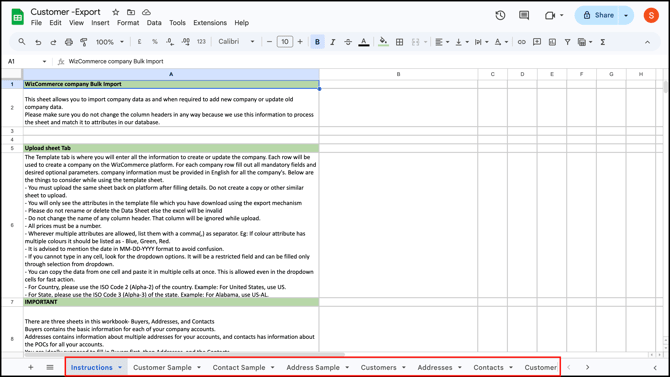The image size is (670, 377).
Task: Open the fill color picker
Action: click(384, 42)
